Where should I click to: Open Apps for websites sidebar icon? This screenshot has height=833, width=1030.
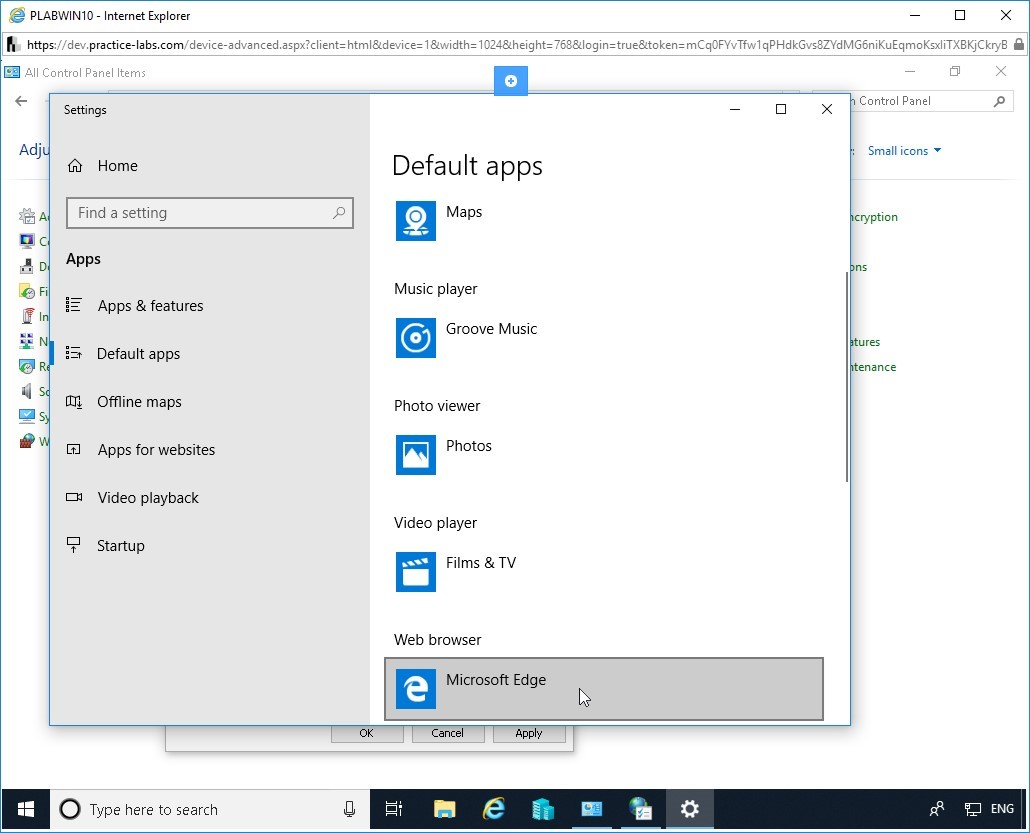[74, 449]
